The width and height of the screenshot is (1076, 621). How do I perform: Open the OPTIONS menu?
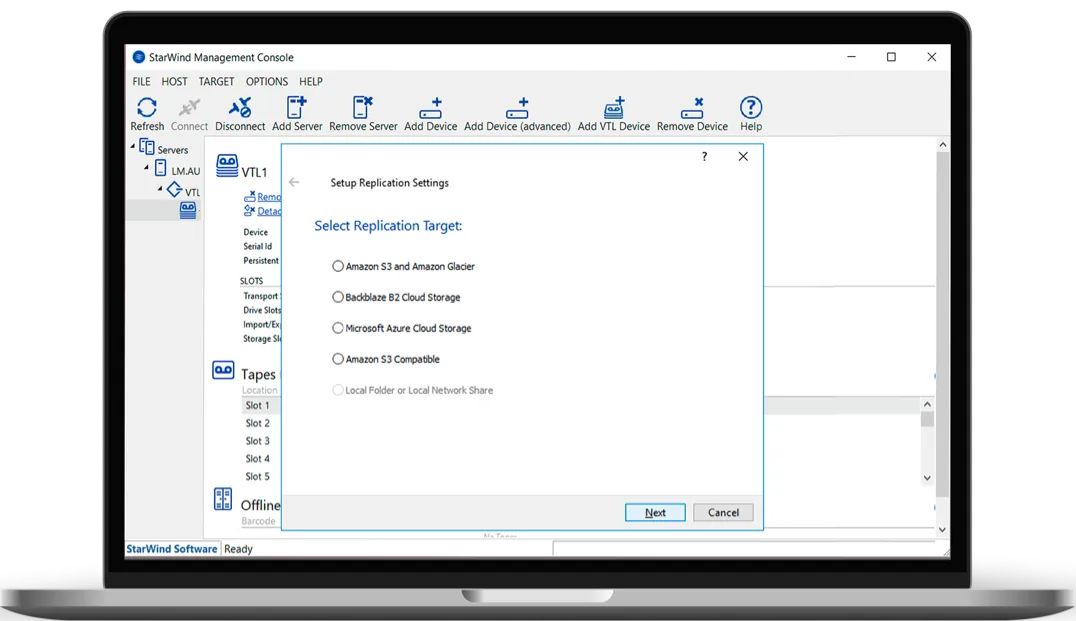(x=267, y=81)
